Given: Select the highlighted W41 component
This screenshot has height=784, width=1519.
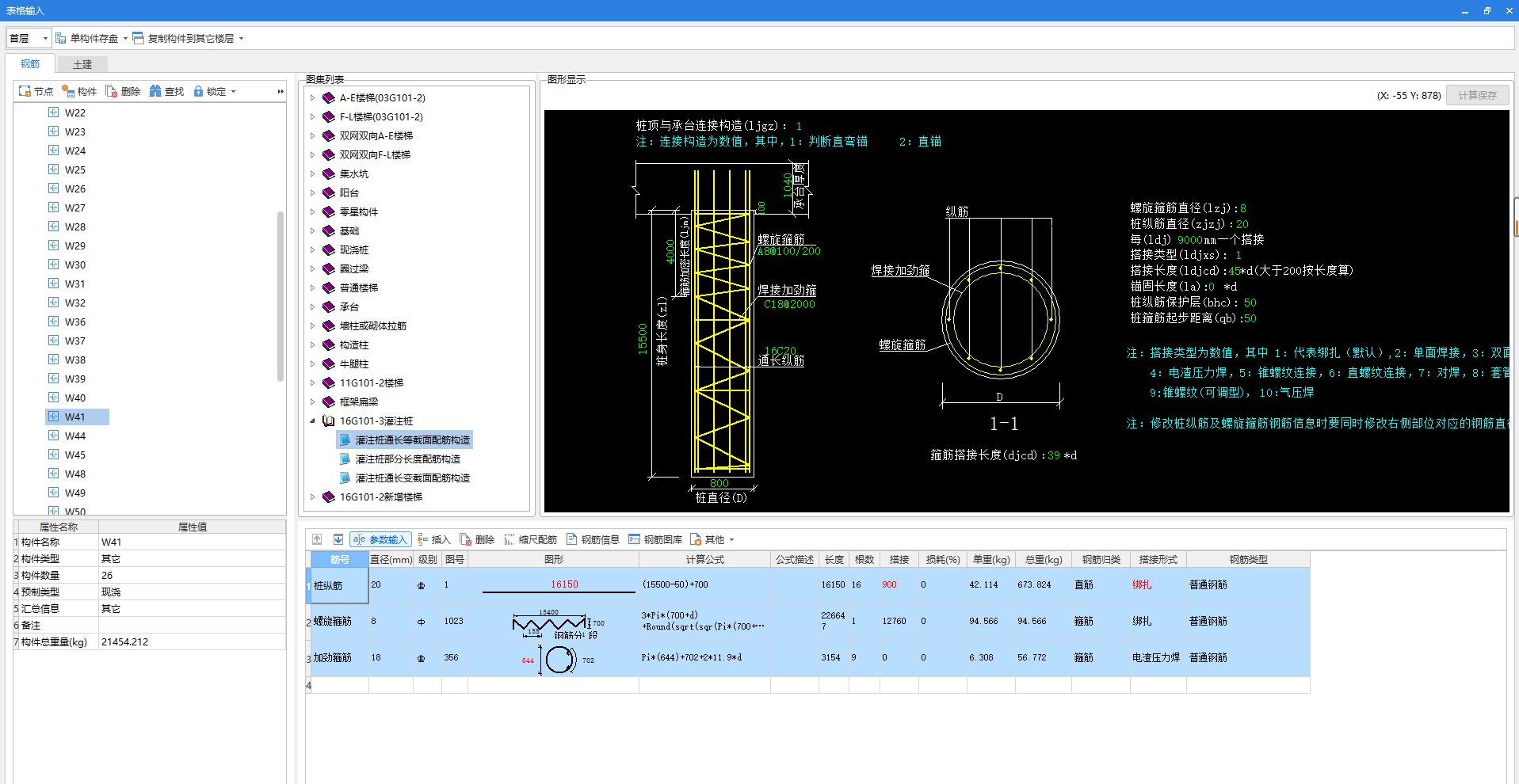Looking at the screenshot, I should click(77, 417).
